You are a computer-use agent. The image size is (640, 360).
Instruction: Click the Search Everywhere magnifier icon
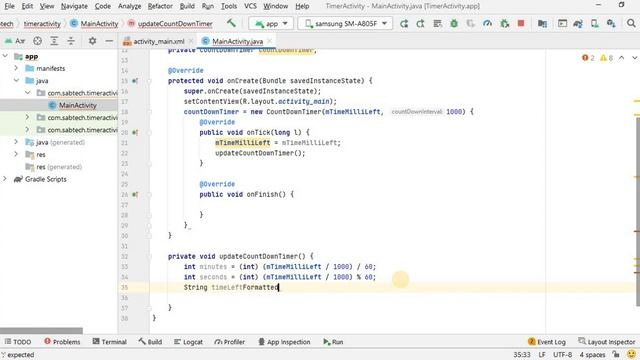[631, 24]
